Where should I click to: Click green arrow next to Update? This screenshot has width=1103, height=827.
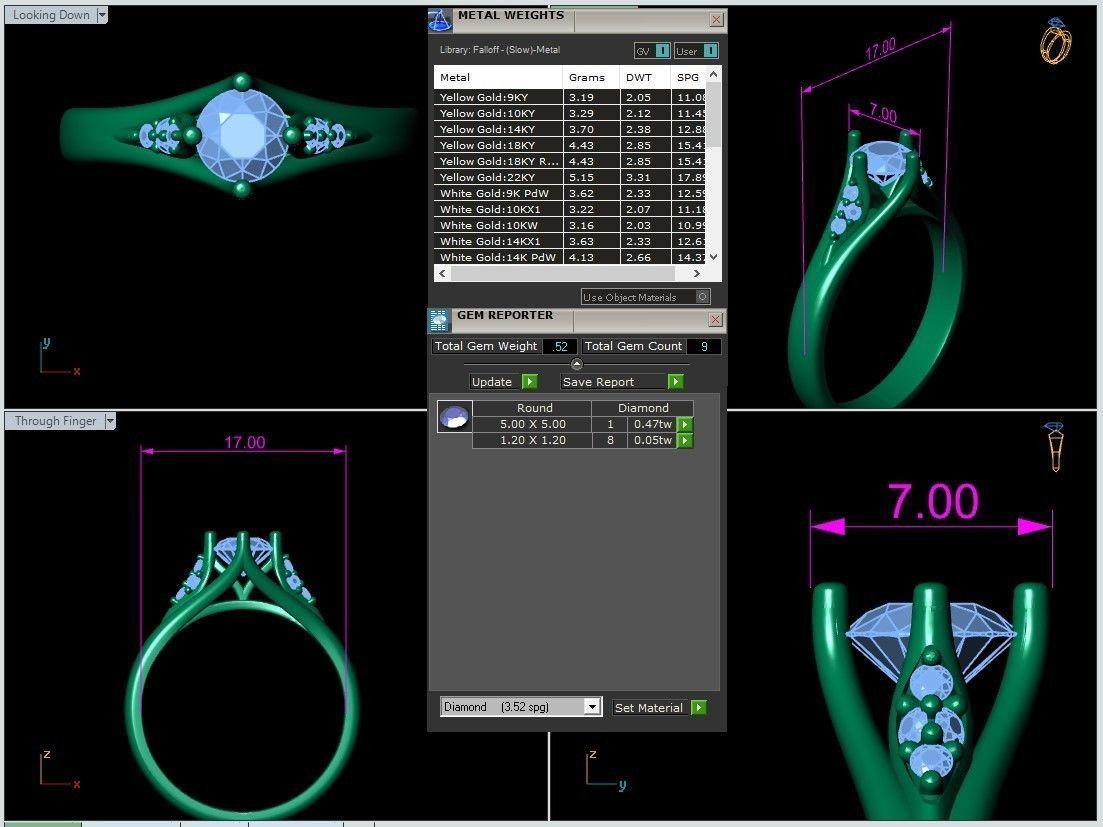tap(530, 381)
